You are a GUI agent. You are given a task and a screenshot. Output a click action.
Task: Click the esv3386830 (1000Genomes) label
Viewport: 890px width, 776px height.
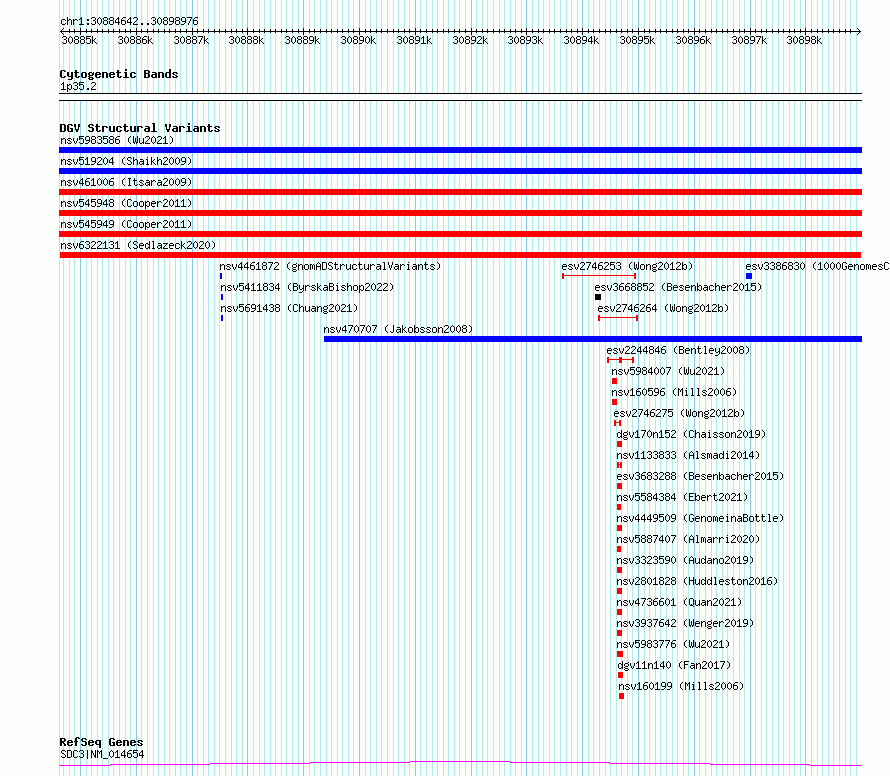(817, 266)
